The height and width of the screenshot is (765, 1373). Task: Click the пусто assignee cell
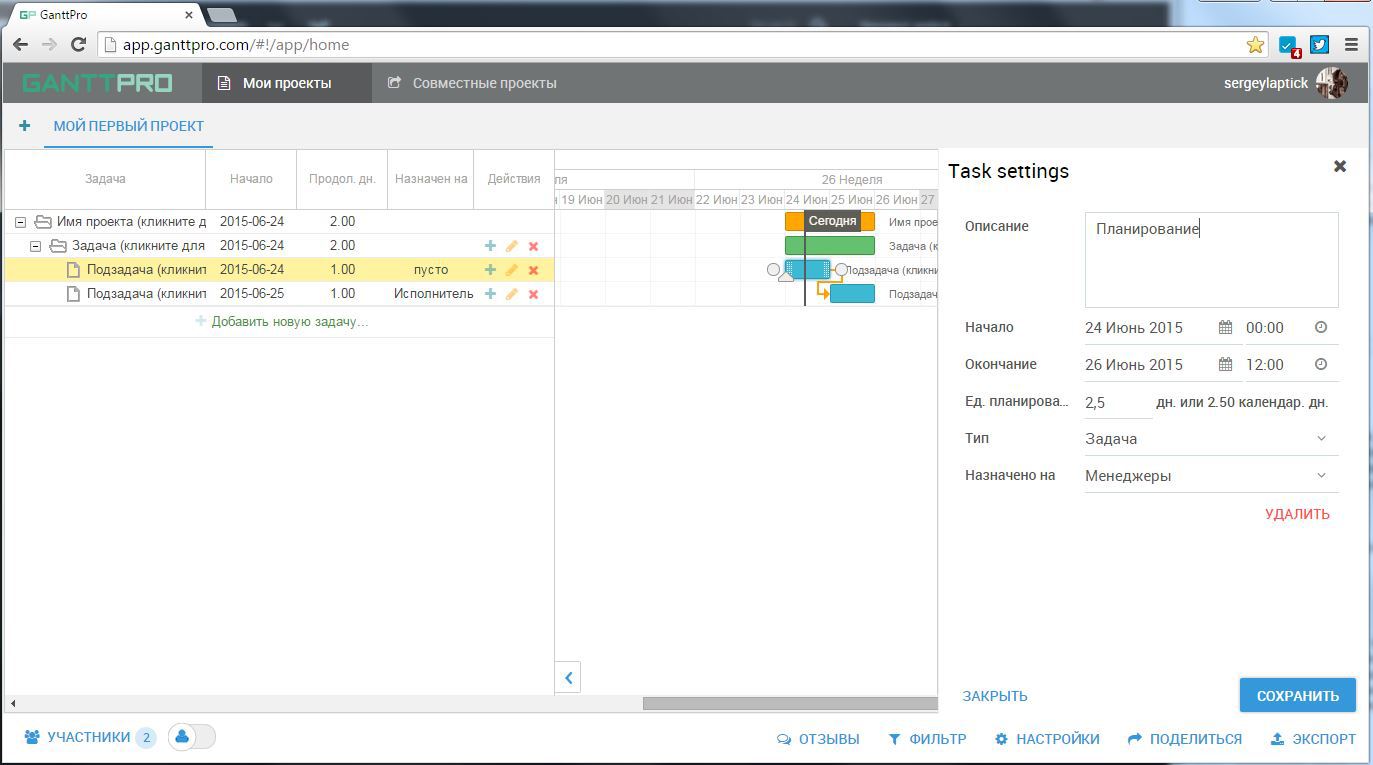tap(431, 269)
